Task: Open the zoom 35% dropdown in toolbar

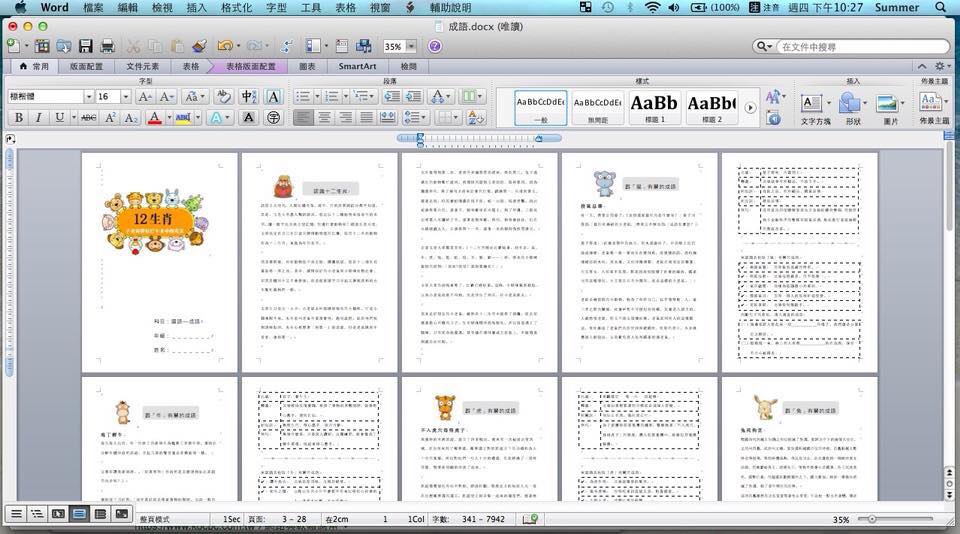Action: pos(411,47)
